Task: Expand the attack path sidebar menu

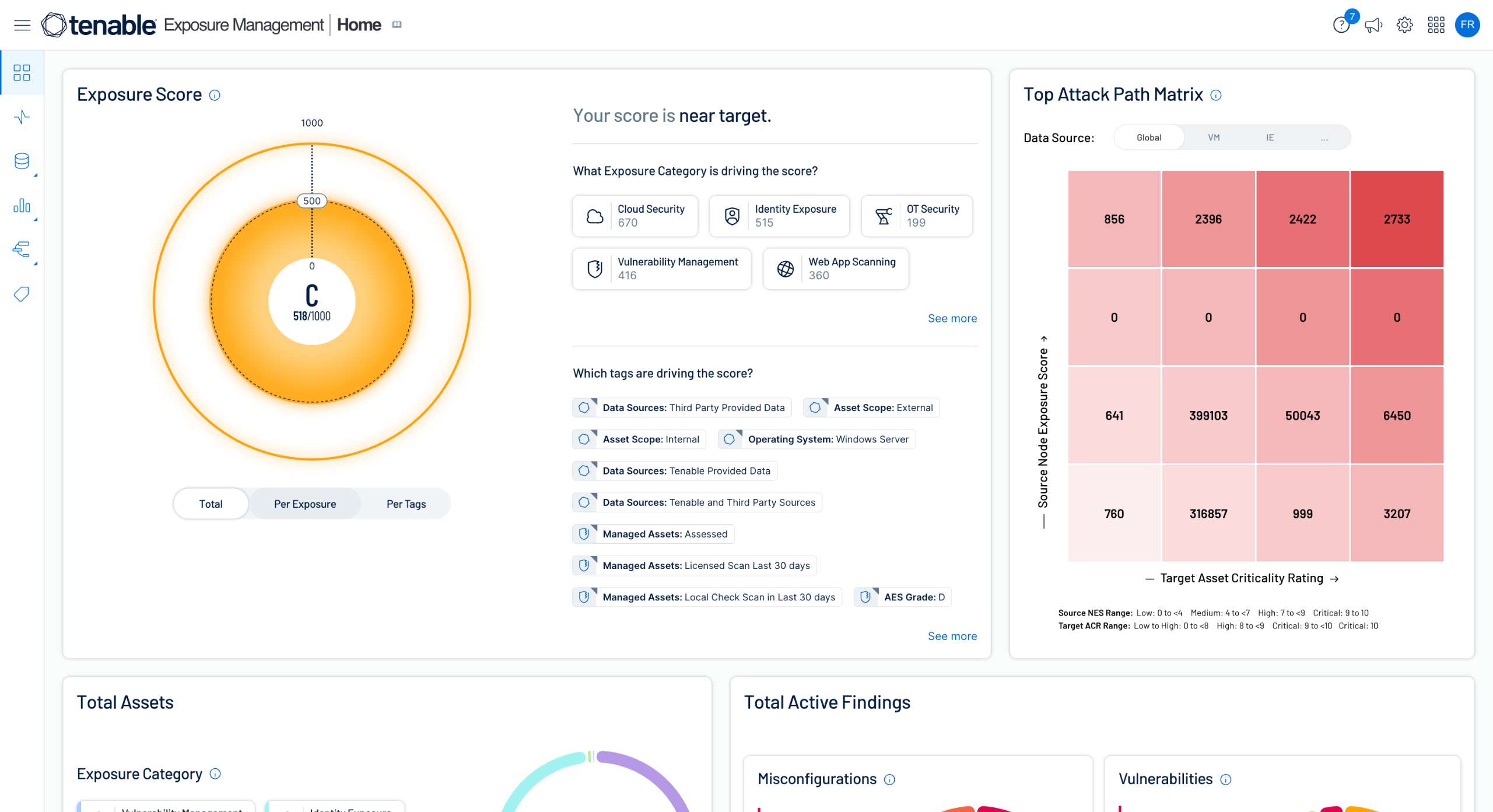Action: [x=22, y=250]
